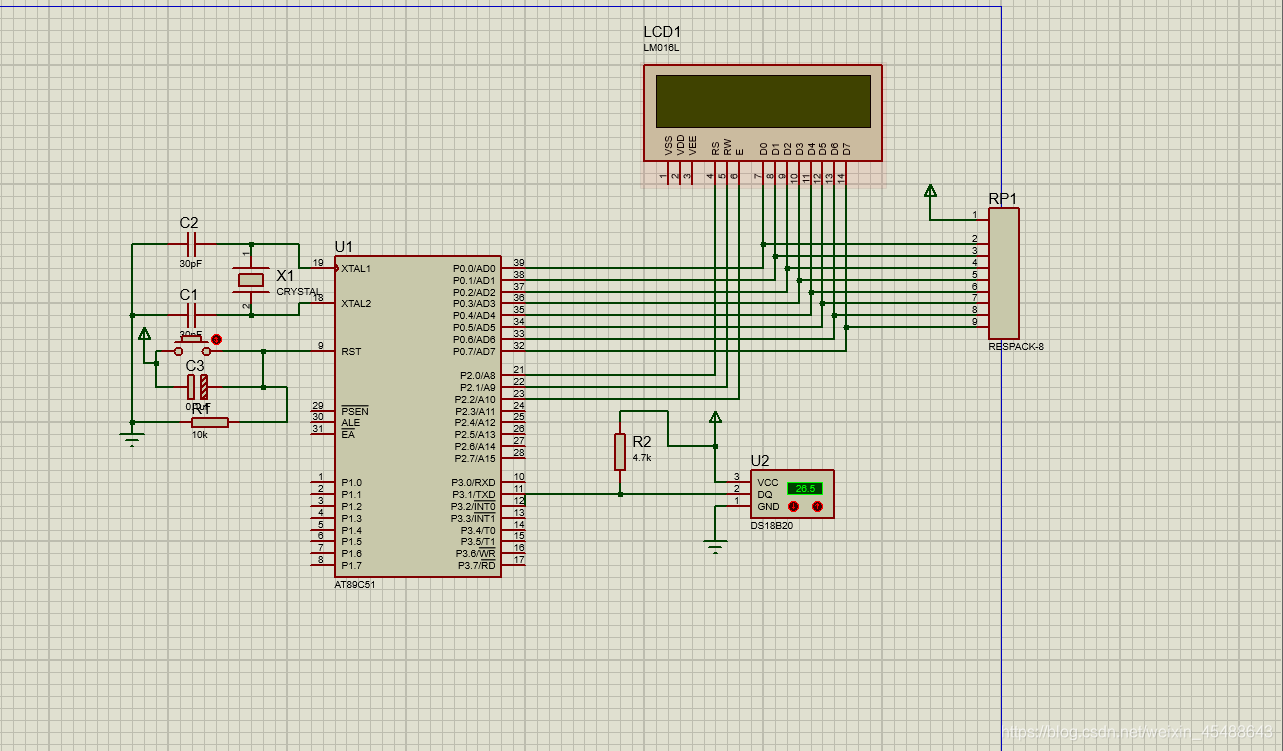Screen dimensions: 1283x751
Task: Click the LCD1 component label
Action: pos(662,32)
